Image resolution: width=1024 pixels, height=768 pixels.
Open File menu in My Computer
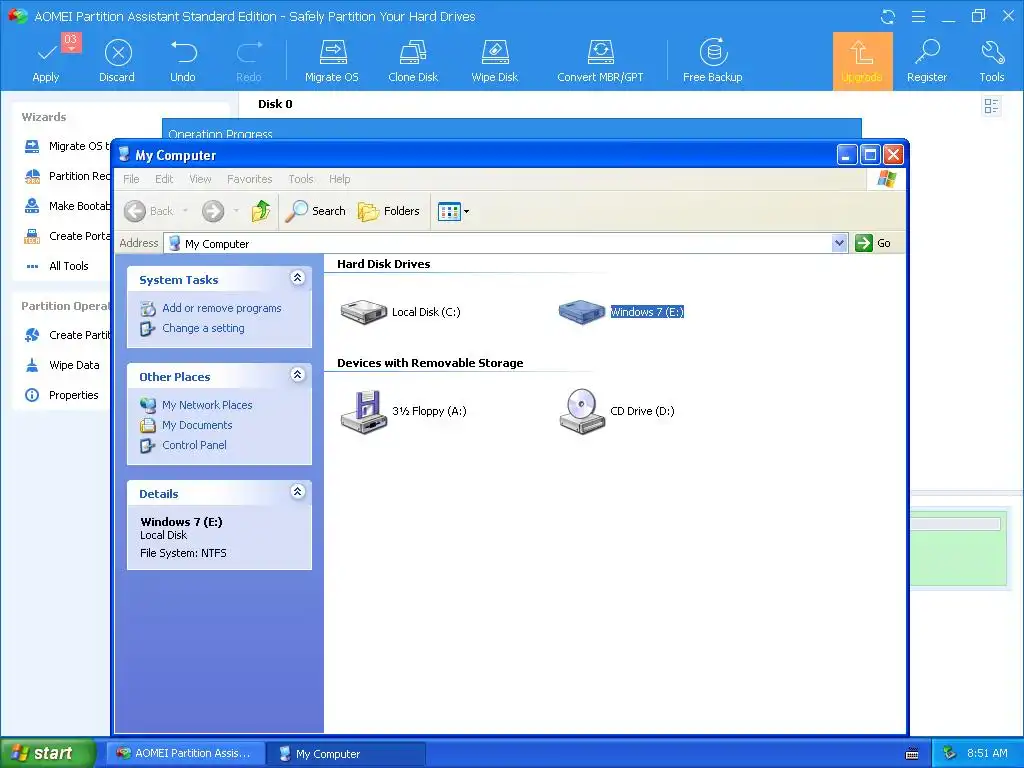click(131, 179)
